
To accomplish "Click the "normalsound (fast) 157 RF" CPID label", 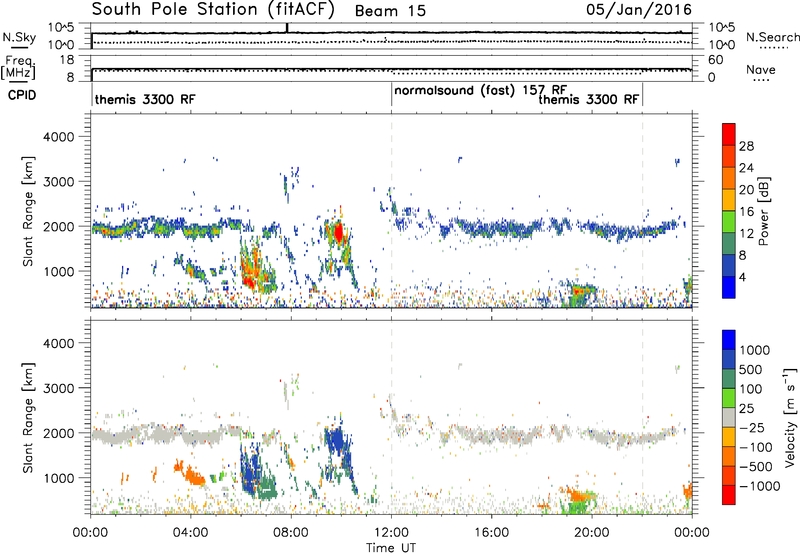I will [481, 91].
